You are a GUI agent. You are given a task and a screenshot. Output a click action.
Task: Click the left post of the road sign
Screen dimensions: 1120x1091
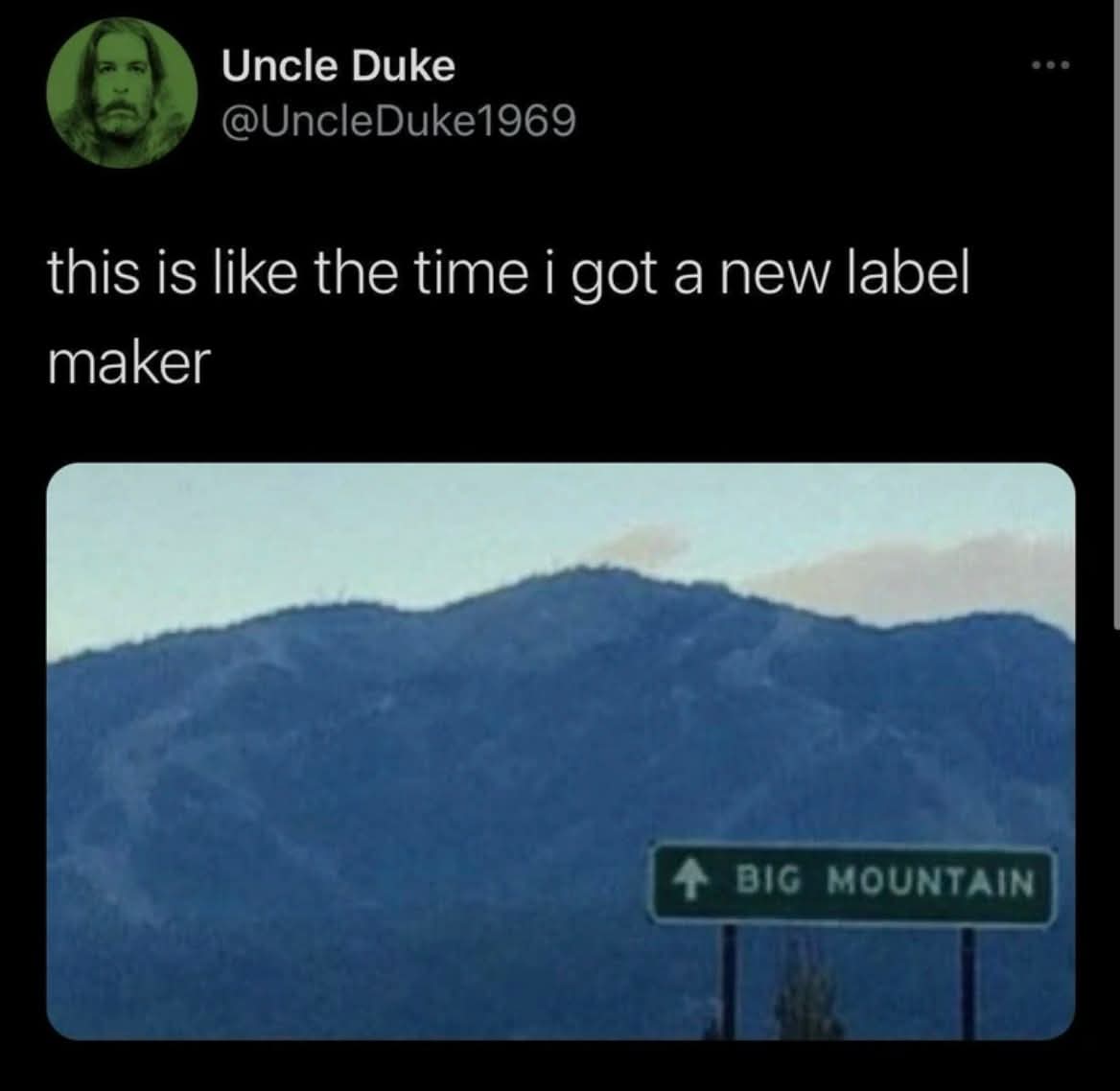[x=728, y=980]
